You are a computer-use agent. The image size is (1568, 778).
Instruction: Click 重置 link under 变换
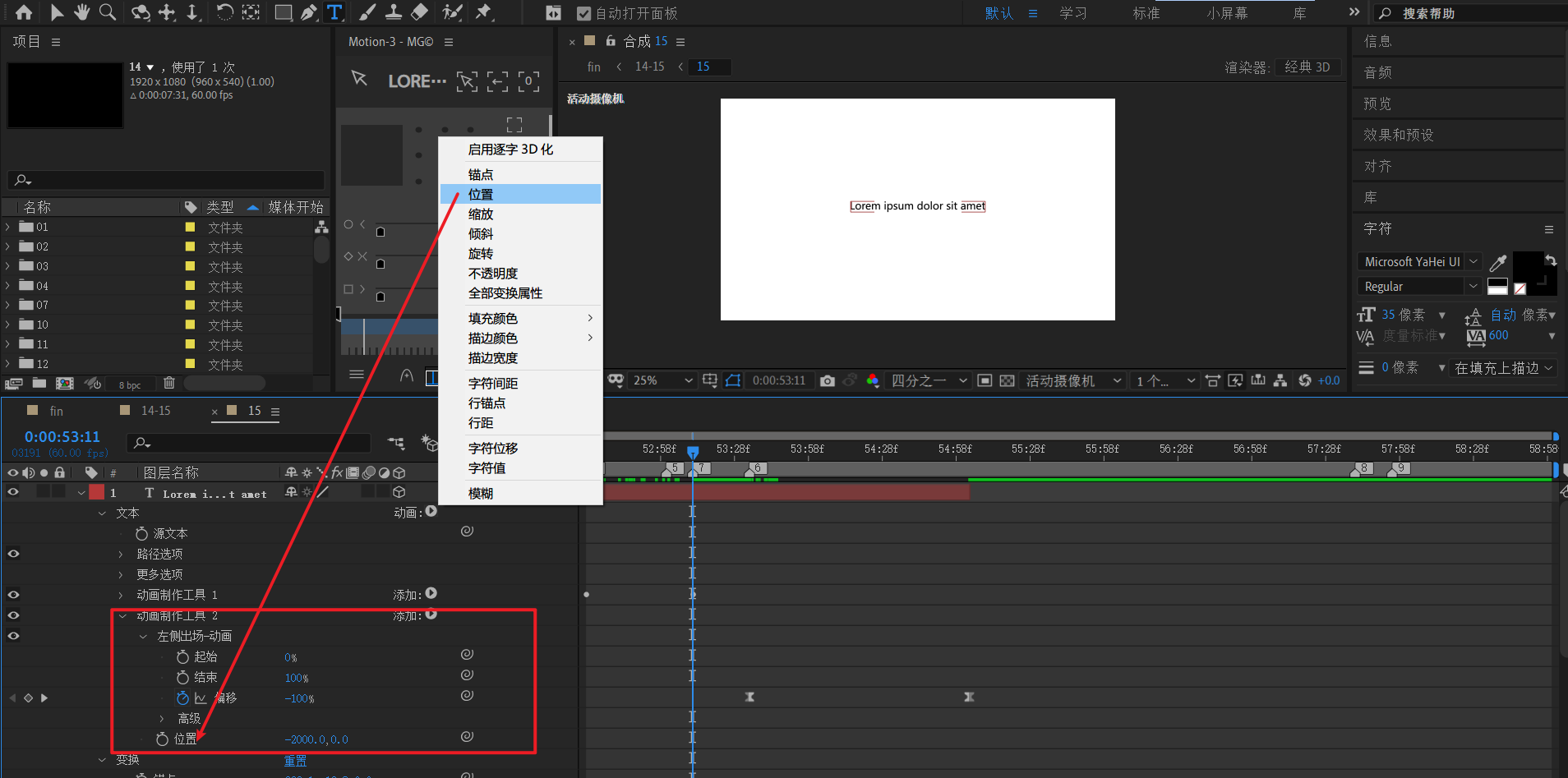tap(295, 761)
